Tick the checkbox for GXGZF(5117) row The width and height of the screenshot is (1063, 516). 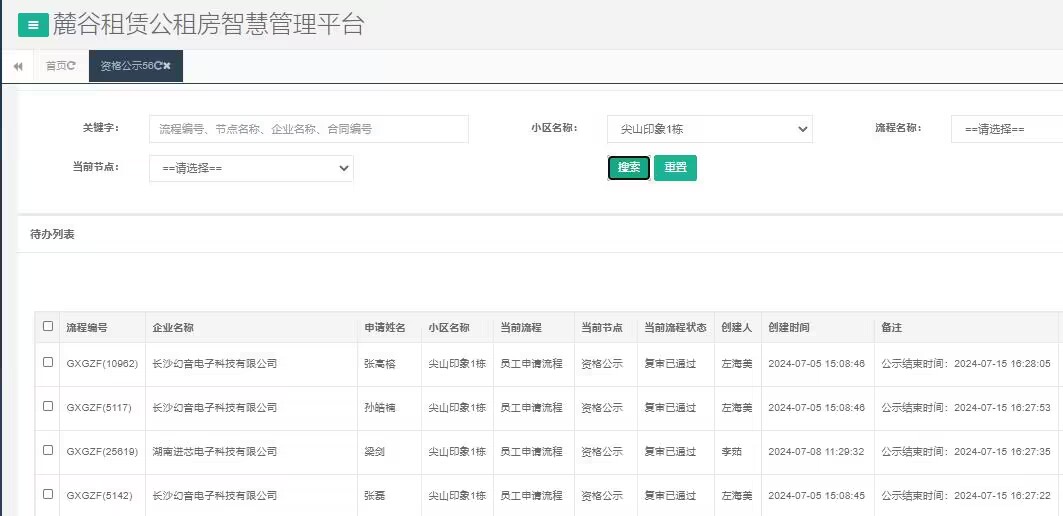click(48, 407)
